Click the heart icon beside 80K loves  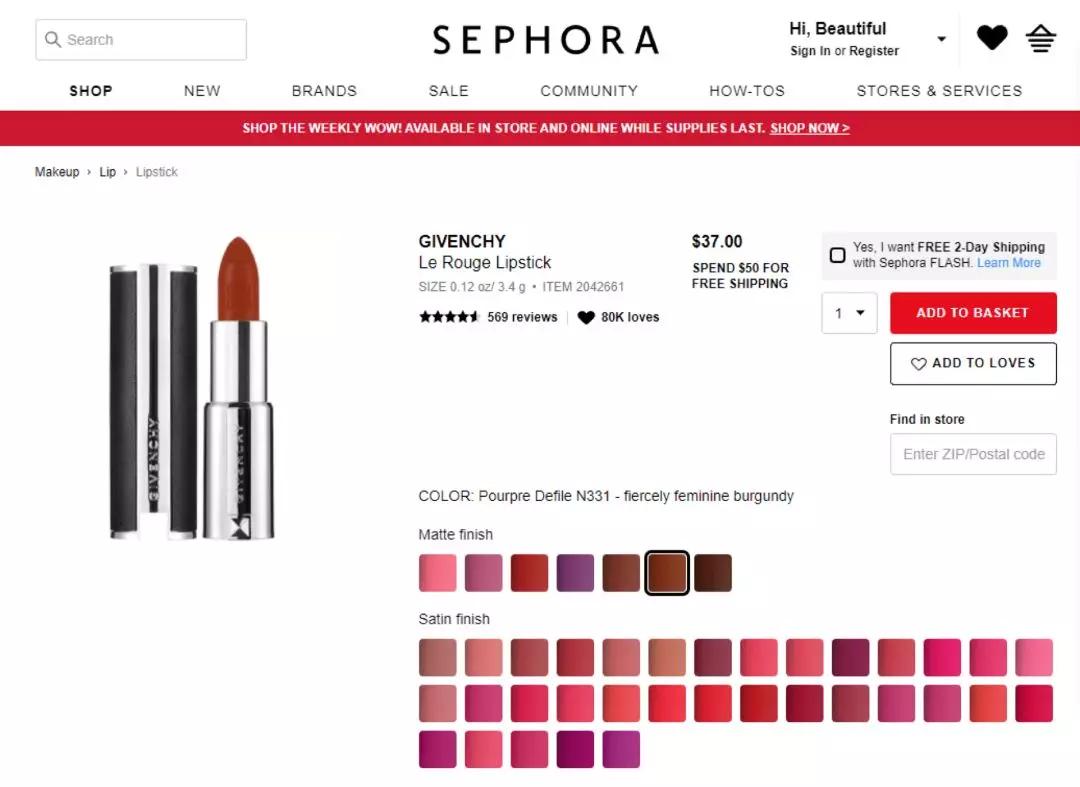[x=586, y=317]
